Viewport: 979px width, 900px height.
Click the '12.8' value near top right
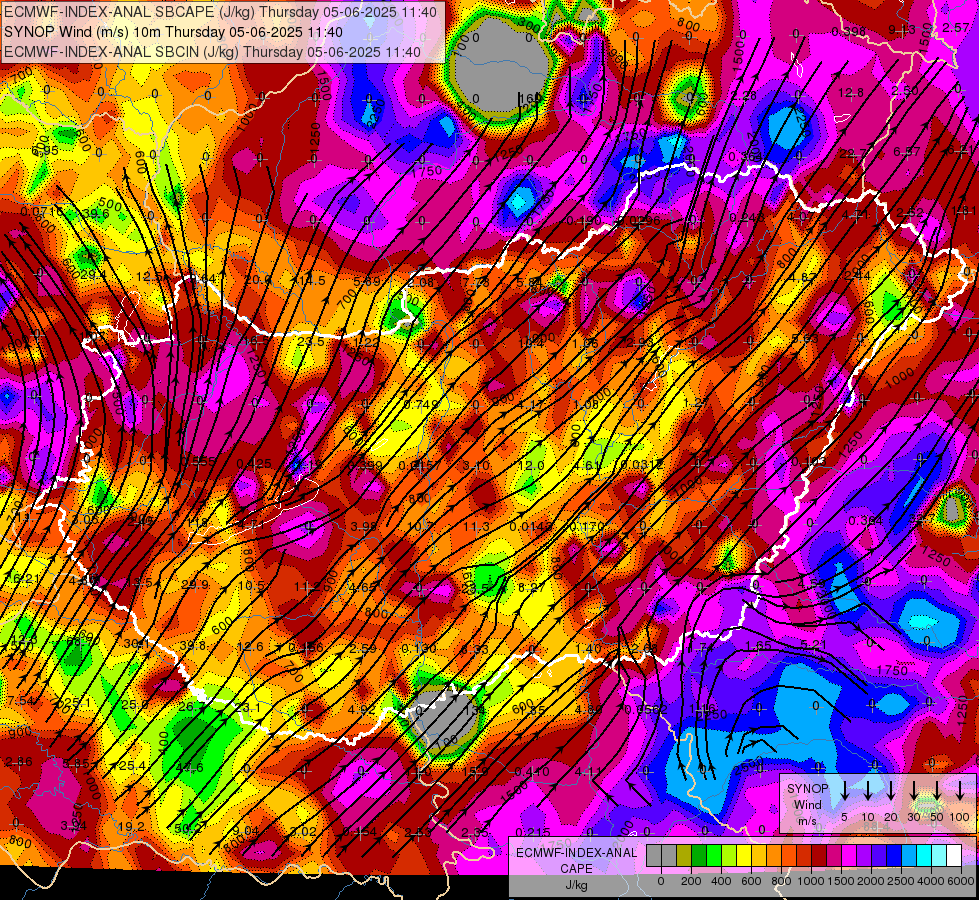click(x=851, y=92)
